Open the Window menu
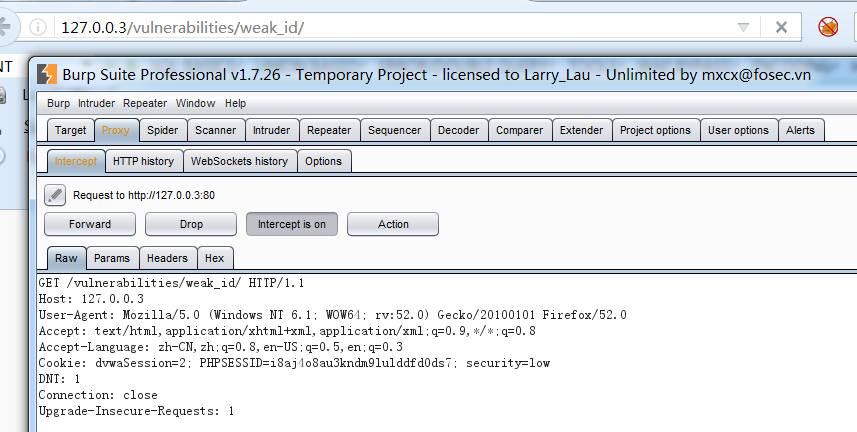This screenshot has height=432, width=857. click(195, 103)
